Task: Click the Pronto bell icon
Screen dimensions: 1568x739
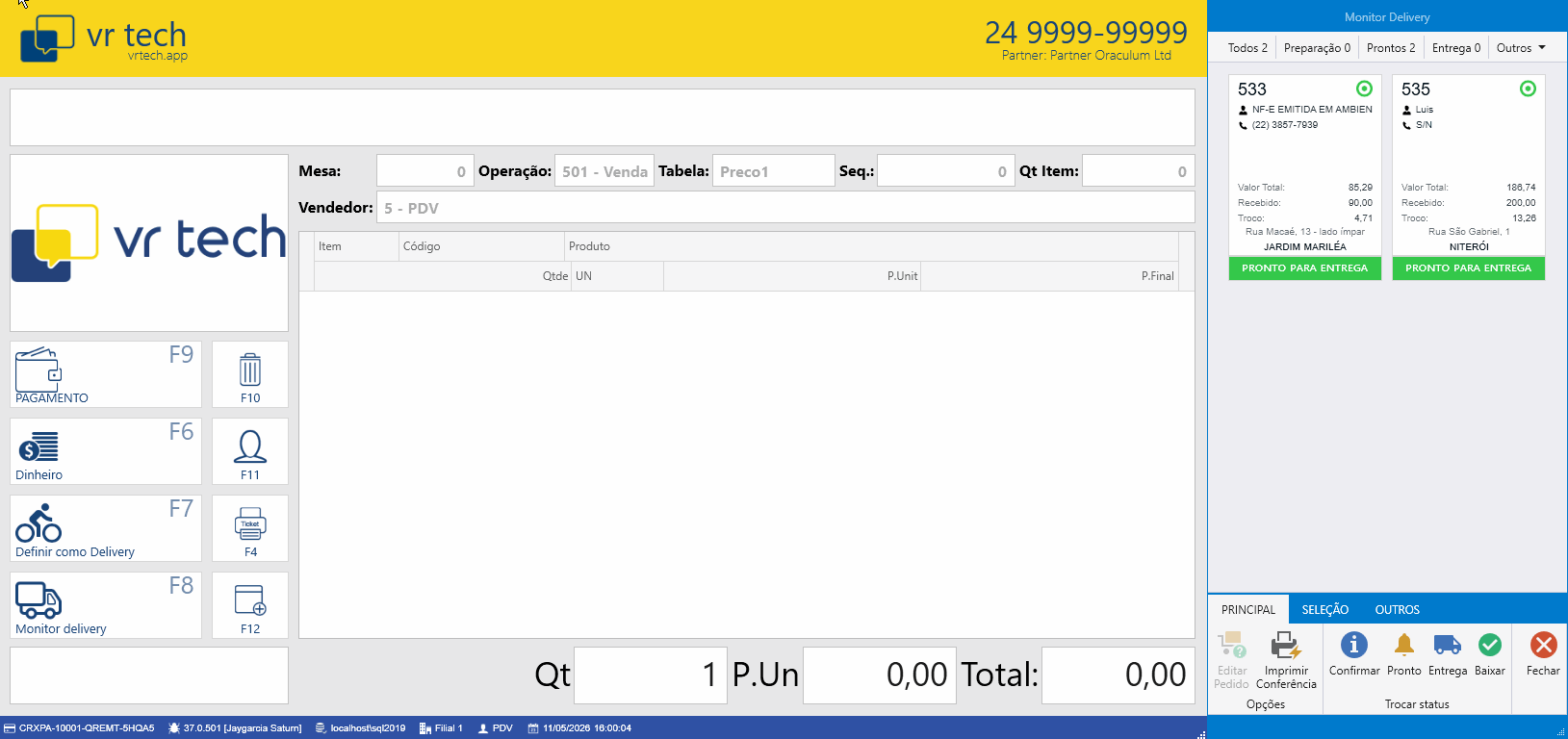Action: point(1404,645)
